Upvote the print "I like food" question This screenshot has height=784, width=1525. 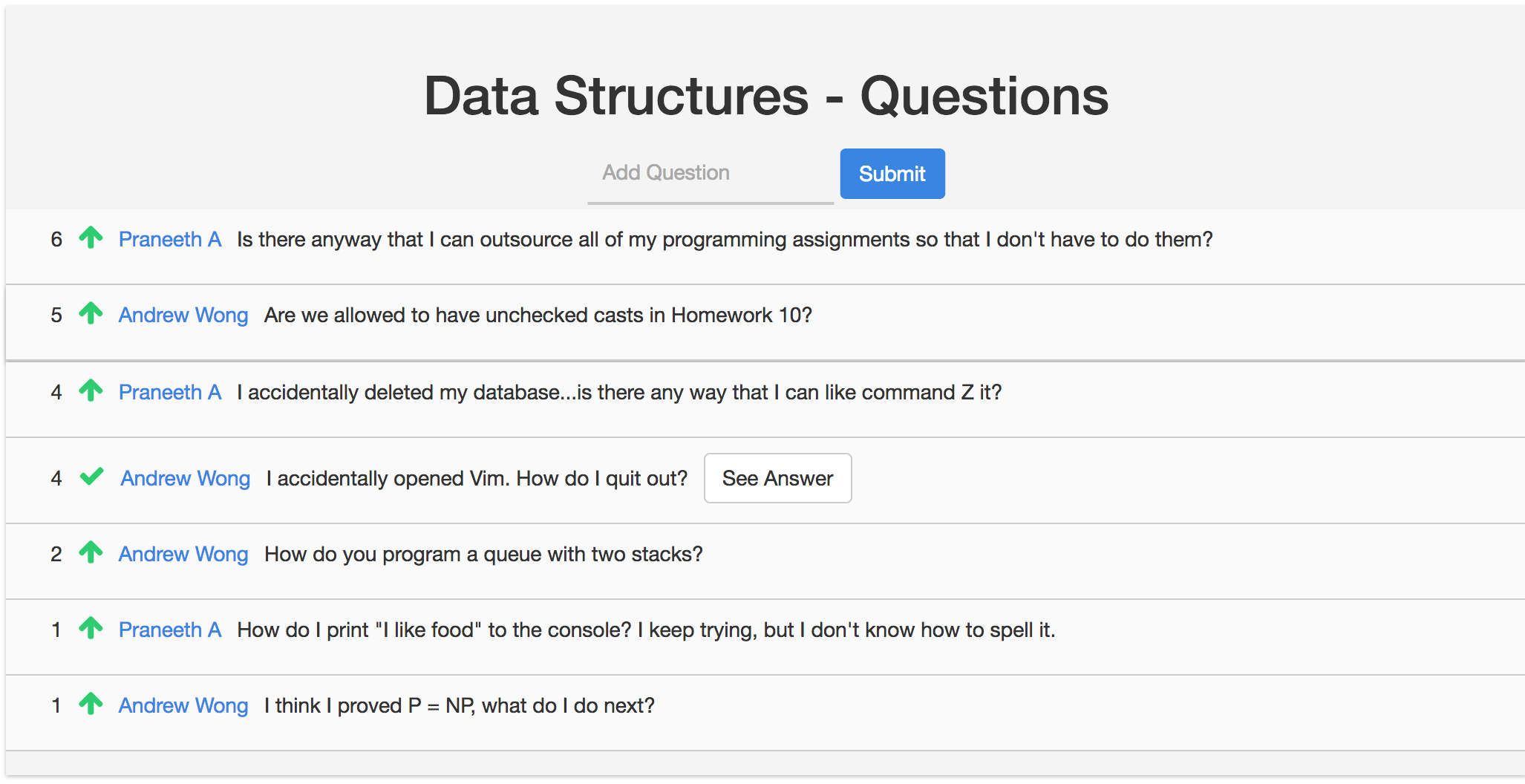coord(91,628)
